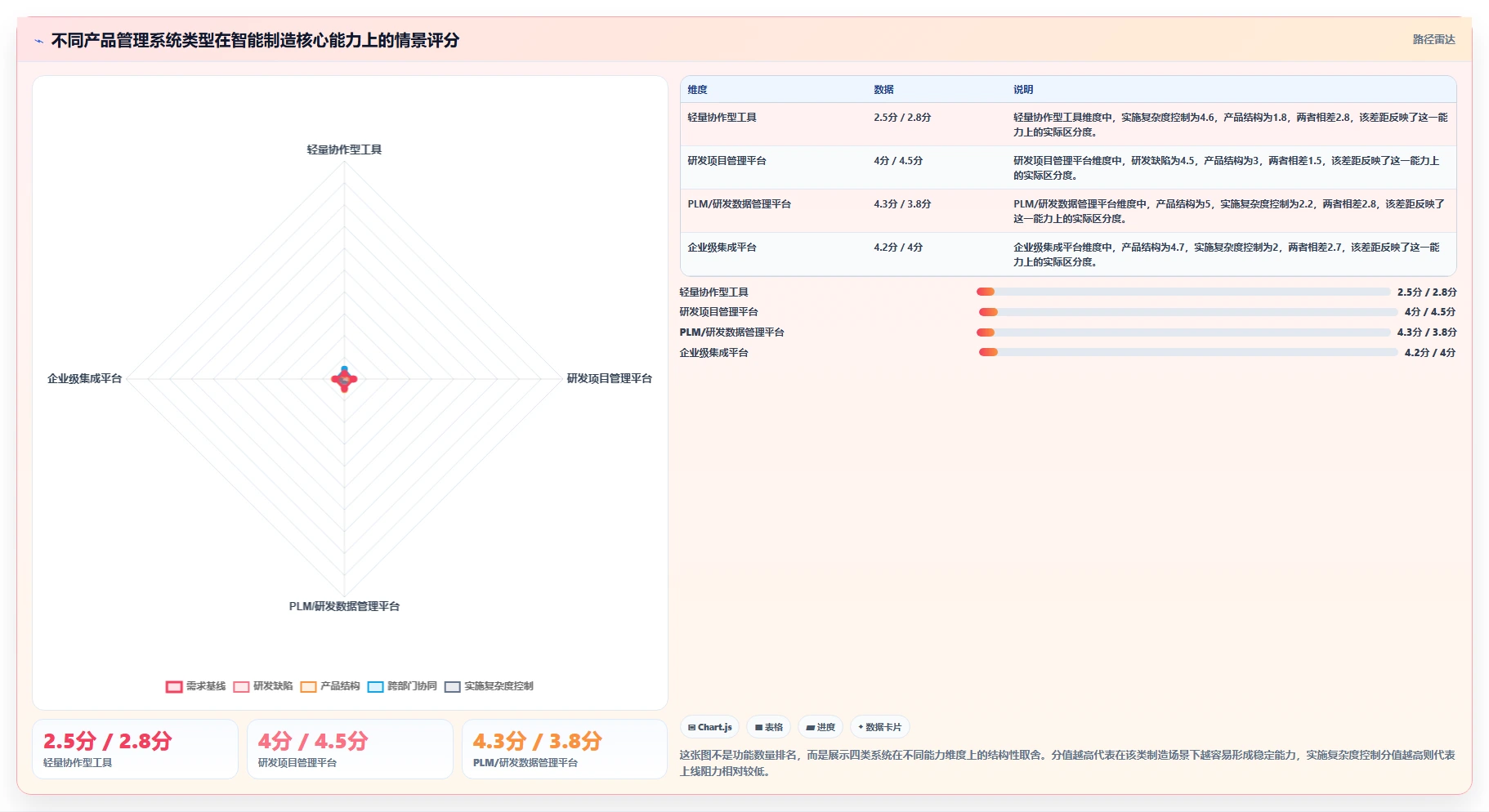Click the data points at radar center
The width and height of the screenshot is (1489, 812).
344,379
